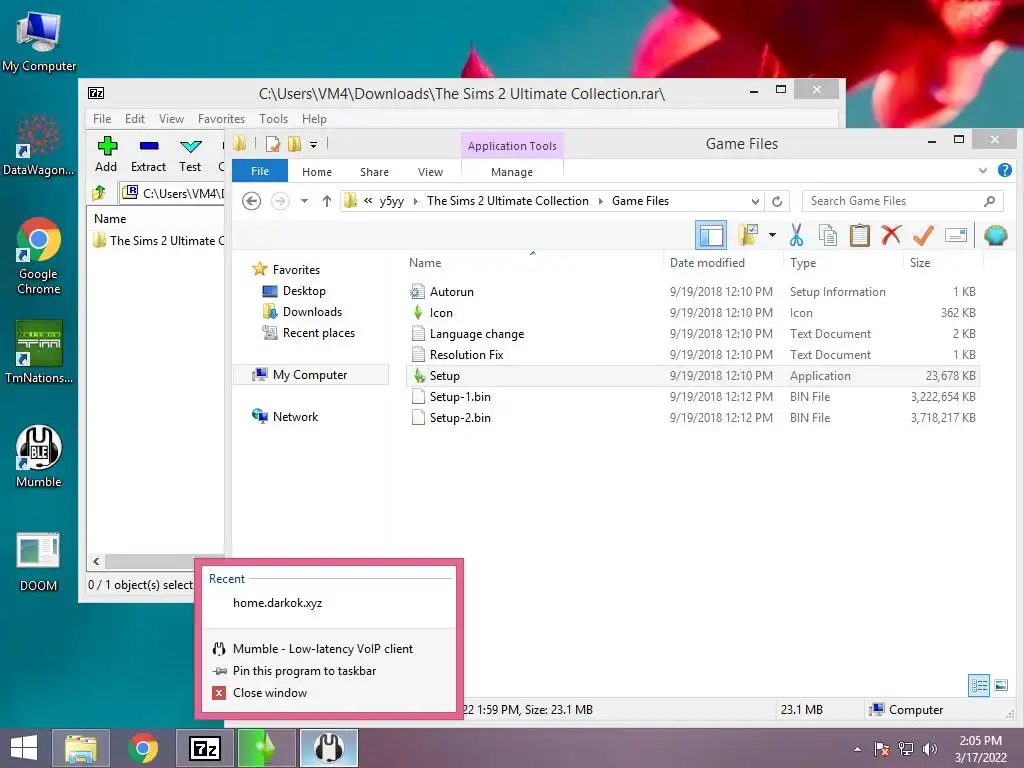Open the 7-Zip Favorites menu
Image resolution: width=1024 pixels, height=768 pixels.
[221, 119]
